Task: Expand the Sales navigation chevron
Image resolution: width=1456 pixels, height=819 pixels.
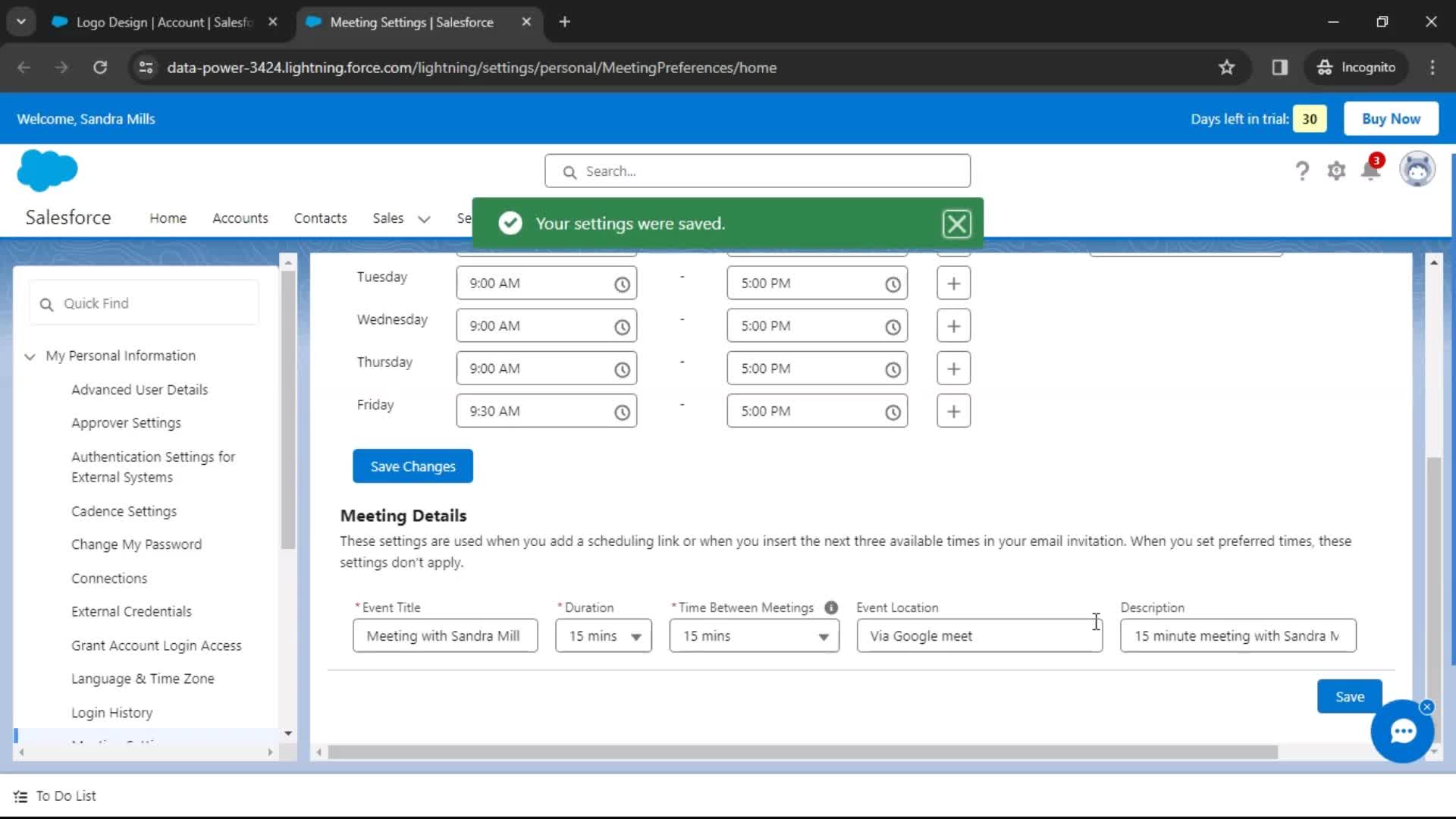Action: pyautogui.click(x=424, y=219)
